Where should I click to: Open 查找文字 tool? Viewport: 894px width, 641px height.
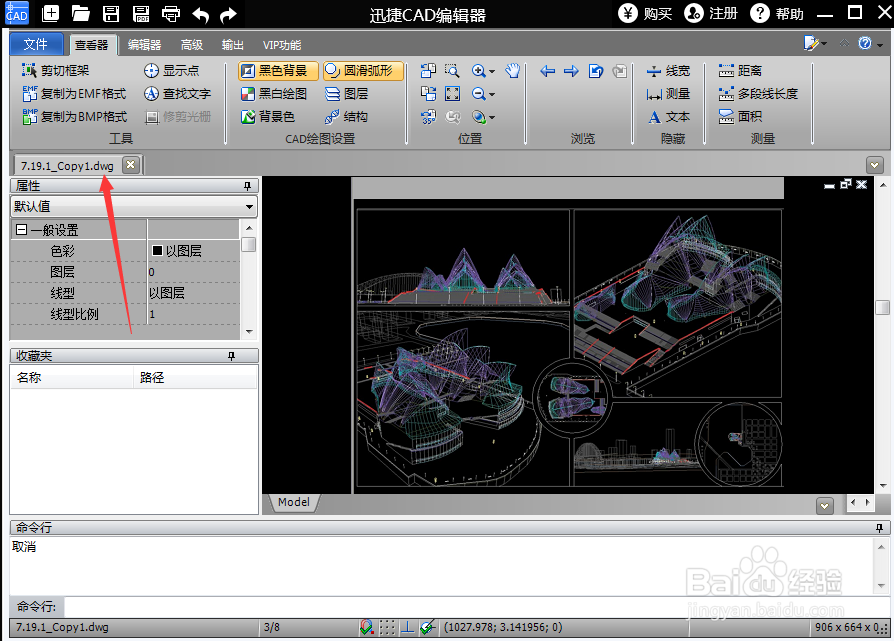click(177, 93)
